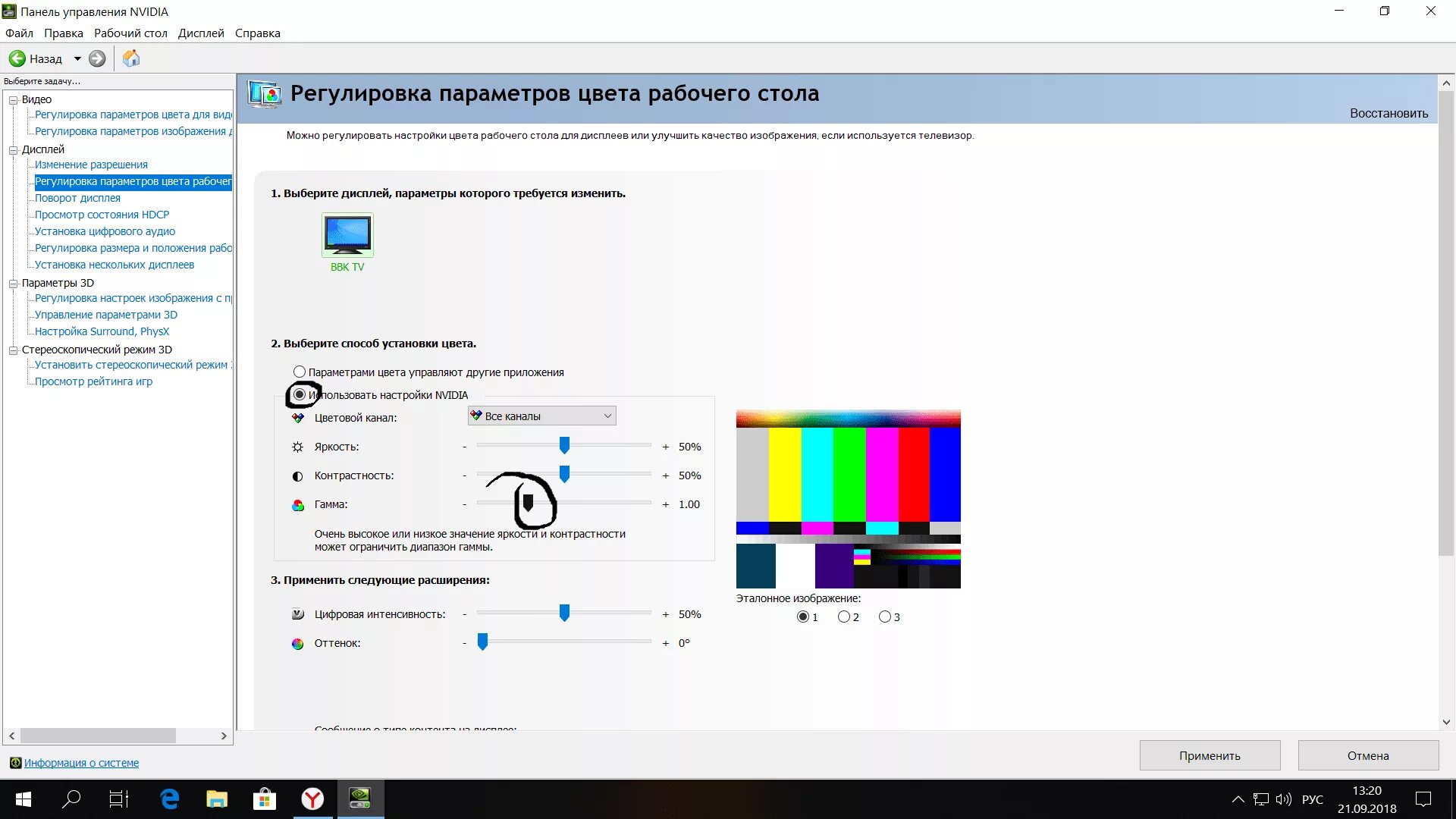Viewport: 1456px width, 819px height.
Task: Click the green Back arrow icon
Action: pos(17,58)
